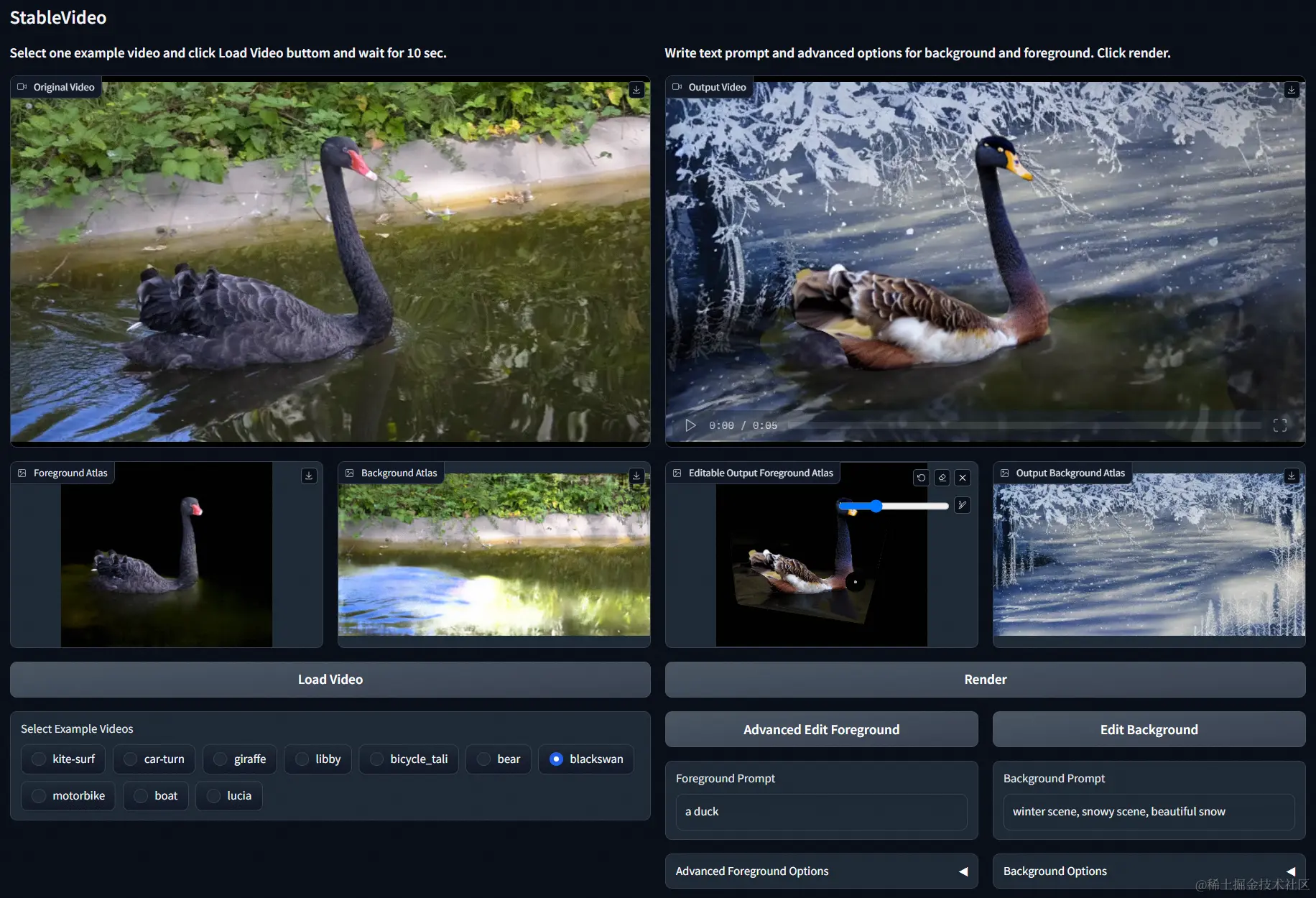Download the Original Video
The width and height of the screenshot is (1316, 898).
pos(636,90)
